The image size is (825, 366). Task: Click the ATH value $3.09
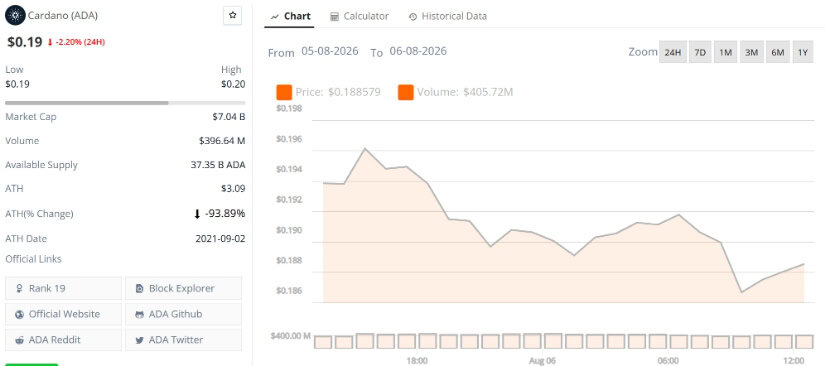click(234, 188)
